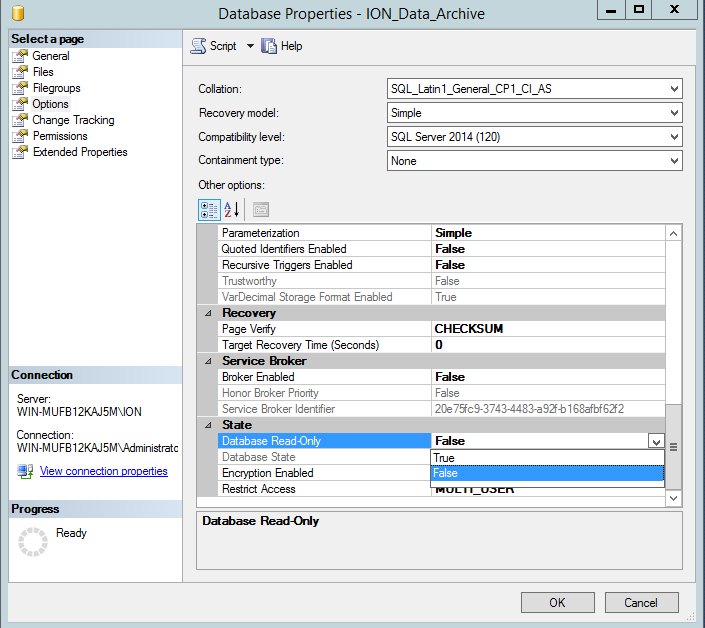Image resolution: width=705 pixels, height=628 pixels.
Task: Click the Script toolbar icon
Action: click(198, 46)
